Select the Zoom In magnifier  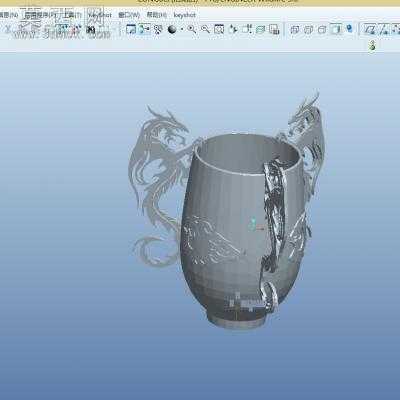click(x=192, y=29)
